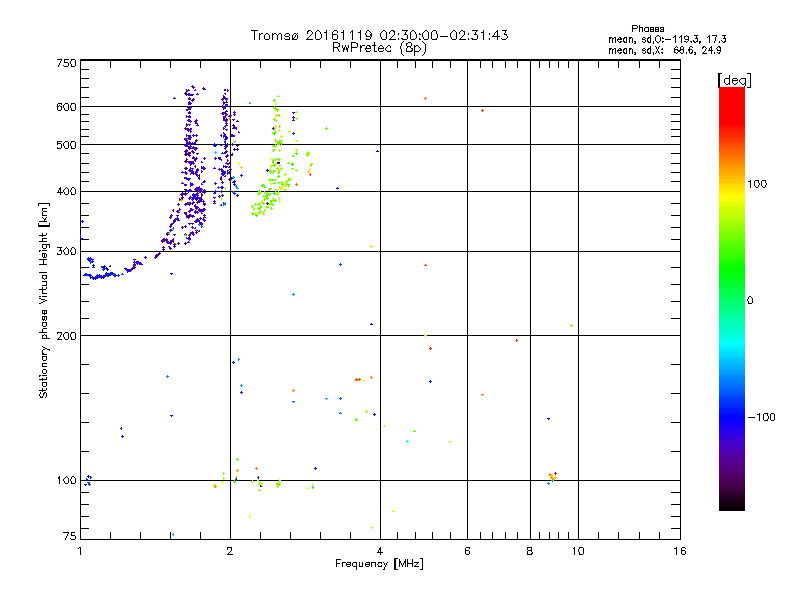Click the 'mean, sd,O:-119.3, 17.3' line
Screen dimensions: 800x600
[667, 39]
